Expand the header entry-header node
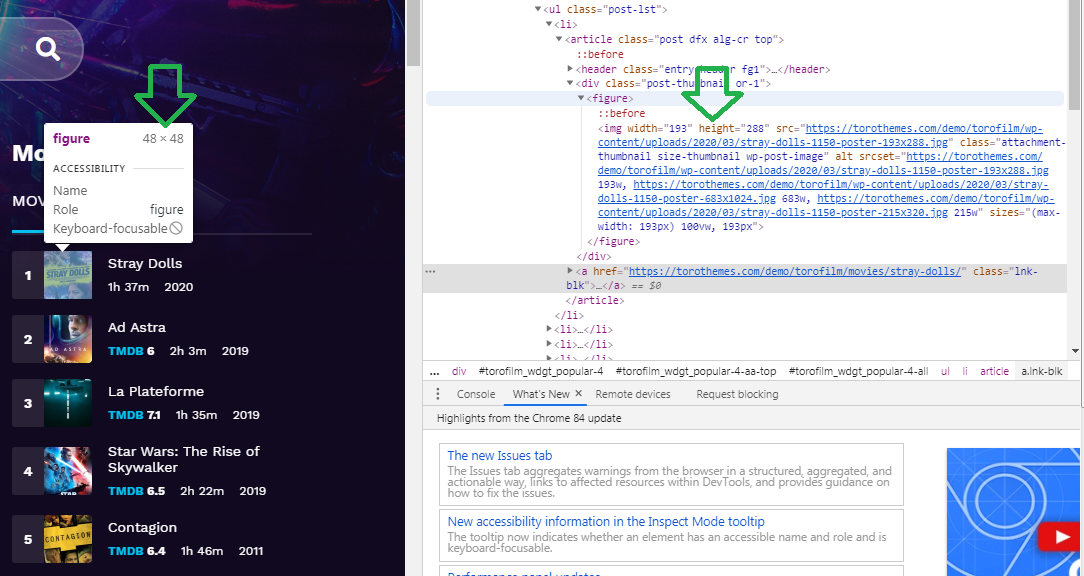1084x576 pixels. click(x=570, y=69)
